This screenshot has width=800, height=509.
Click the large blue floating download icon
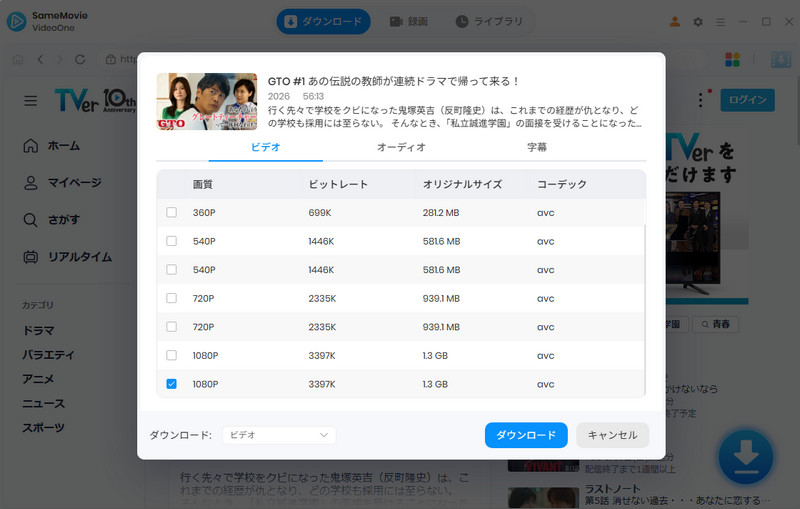(745, 456)
